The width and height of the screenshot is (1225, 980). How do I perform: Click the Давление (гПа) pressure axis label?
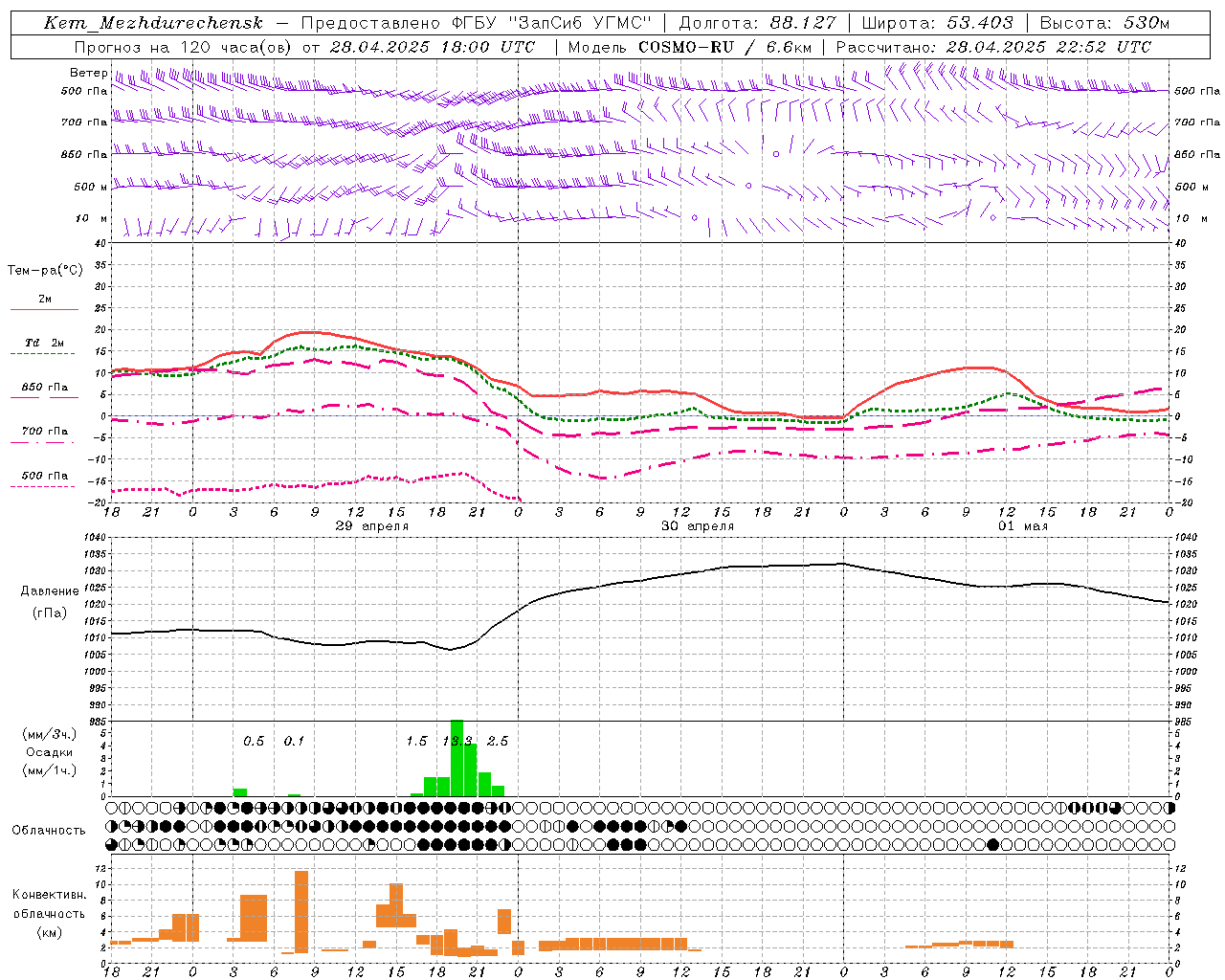pos(49,602)
